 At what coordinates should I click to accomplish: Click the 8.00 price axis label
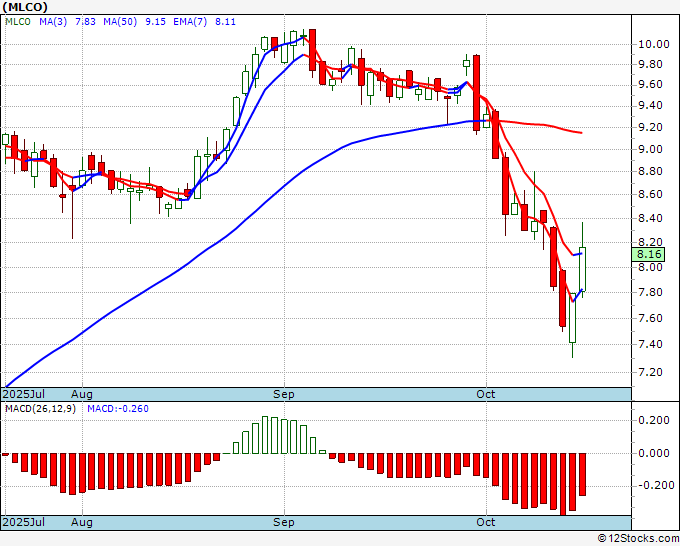(x=650, y=268)
